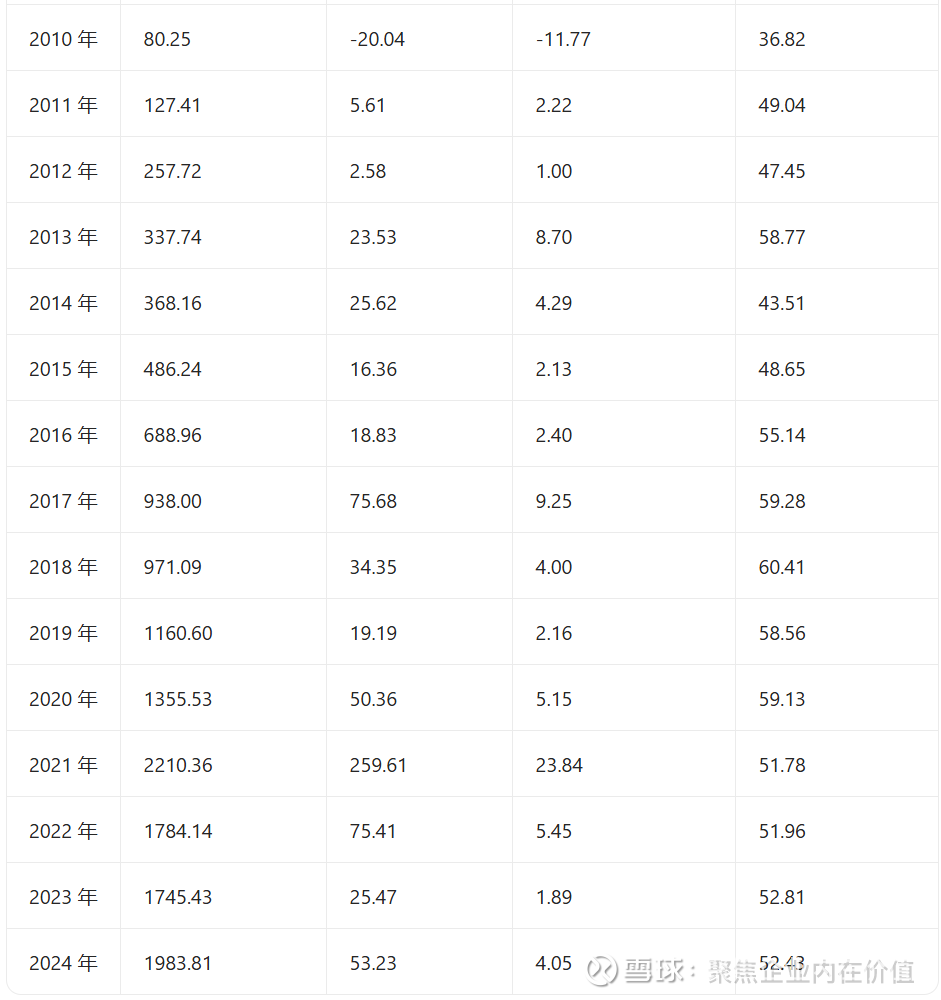Viewport: 941px width, 1000px height.
Task: Click the value 2210.36
Action: (178, 765)
